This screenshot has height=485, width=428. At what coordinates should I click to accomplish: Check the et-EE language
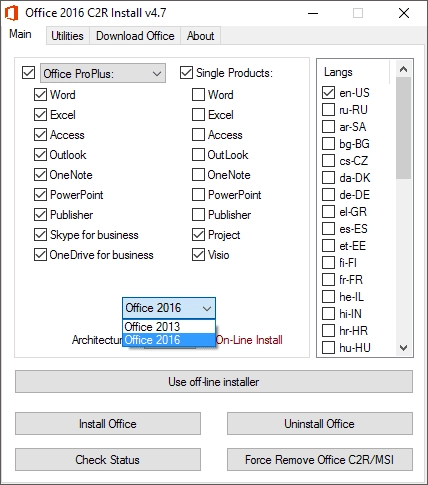pyautogui.click(x=328, y=245)
